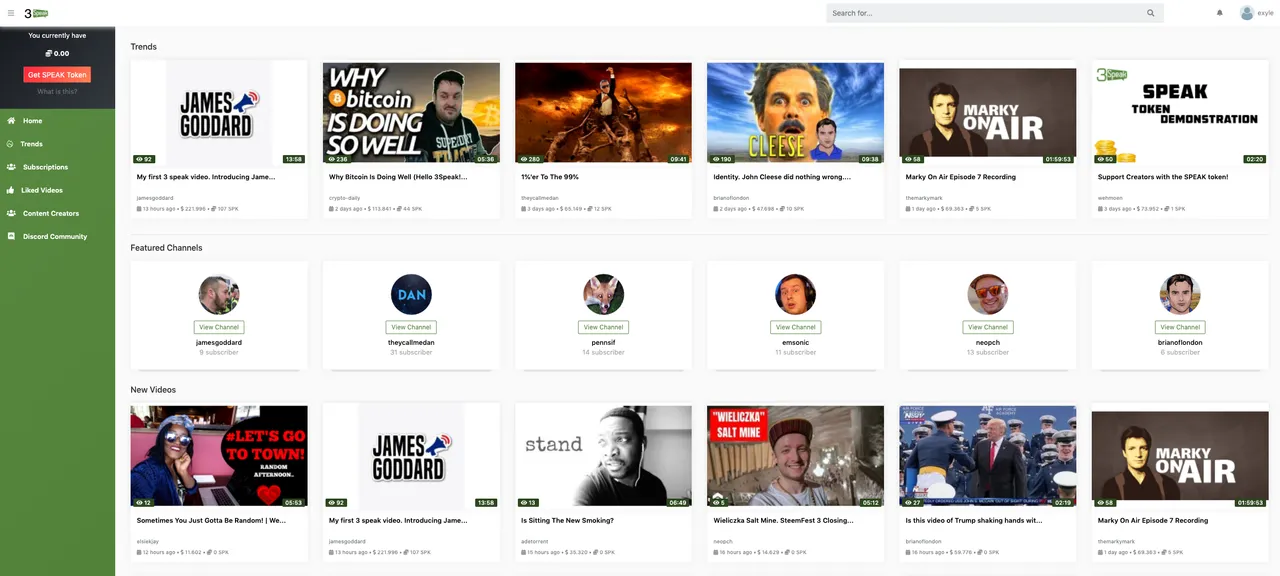Click author name 'wehmoen'
1280x576 pixels.
(1111, 198)
